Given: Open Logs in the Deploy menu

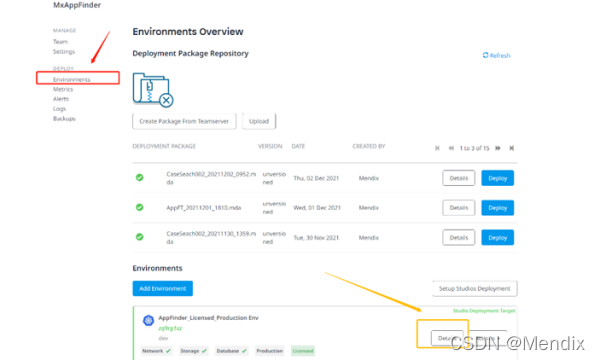Looking at the screenshot, I should 59,109.
